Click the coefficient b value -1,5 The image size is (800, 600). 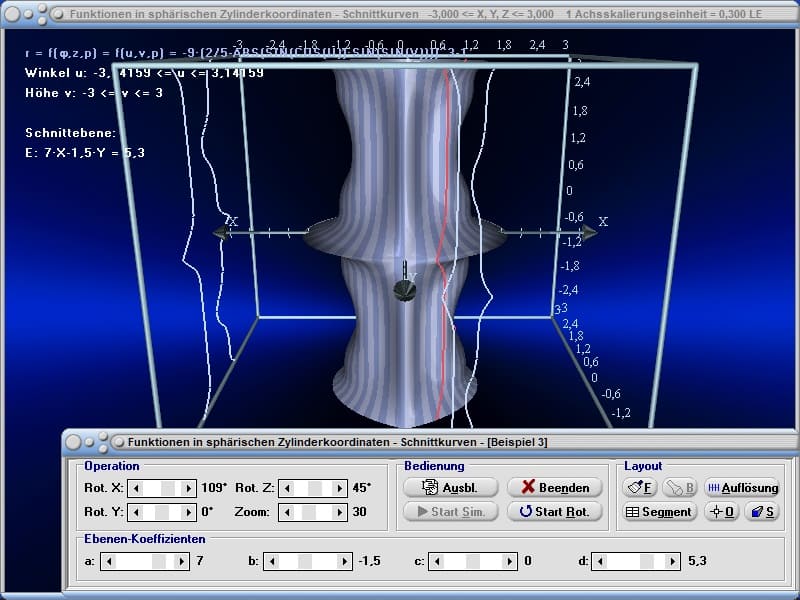pos(370,561)
